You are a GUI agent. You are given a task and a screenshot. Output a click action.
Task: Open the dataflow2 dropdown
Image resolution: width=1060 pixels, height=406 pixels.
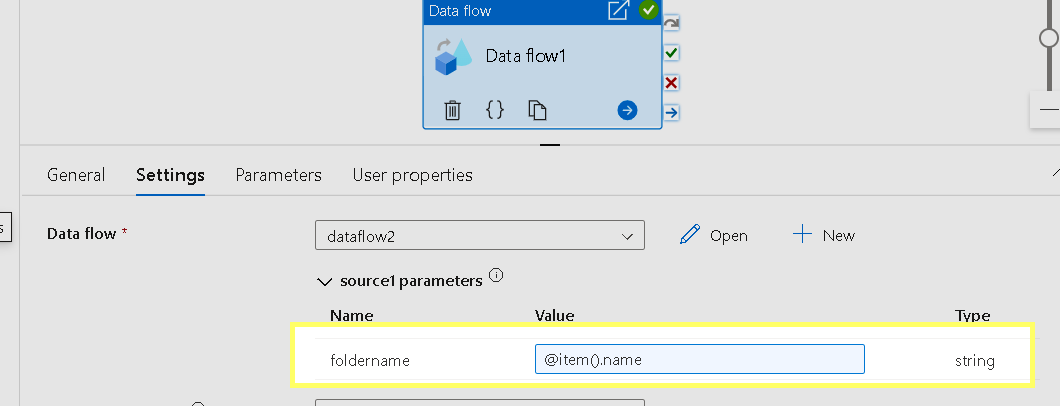(x=480, y=236)
